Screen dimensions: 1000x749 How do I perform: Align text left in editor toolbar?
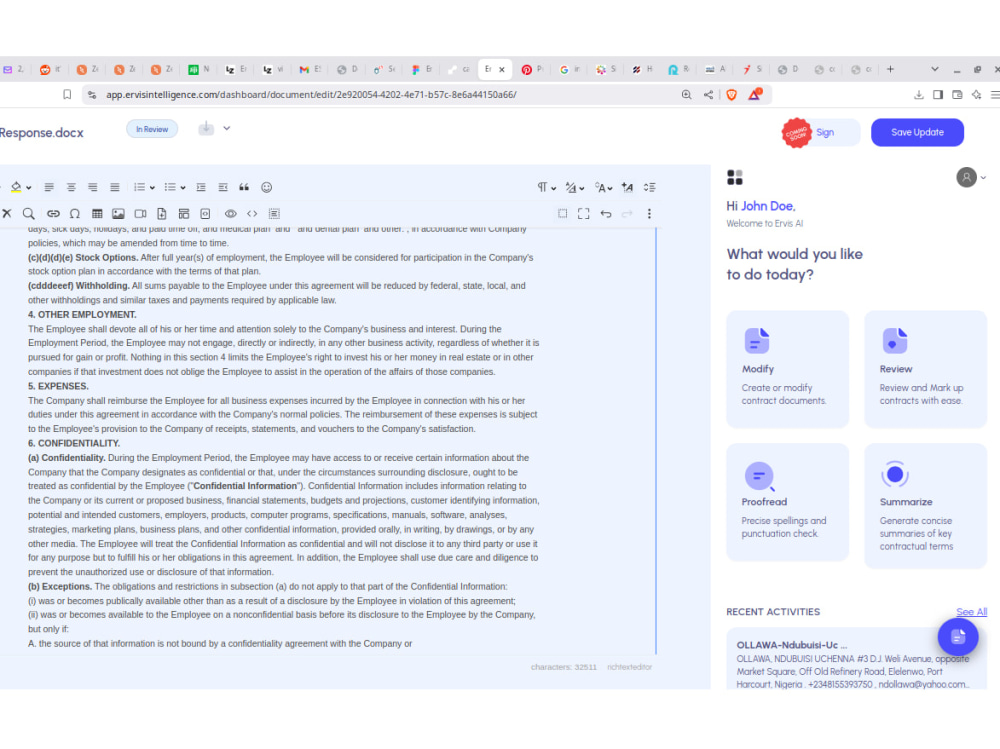[49, 187]
